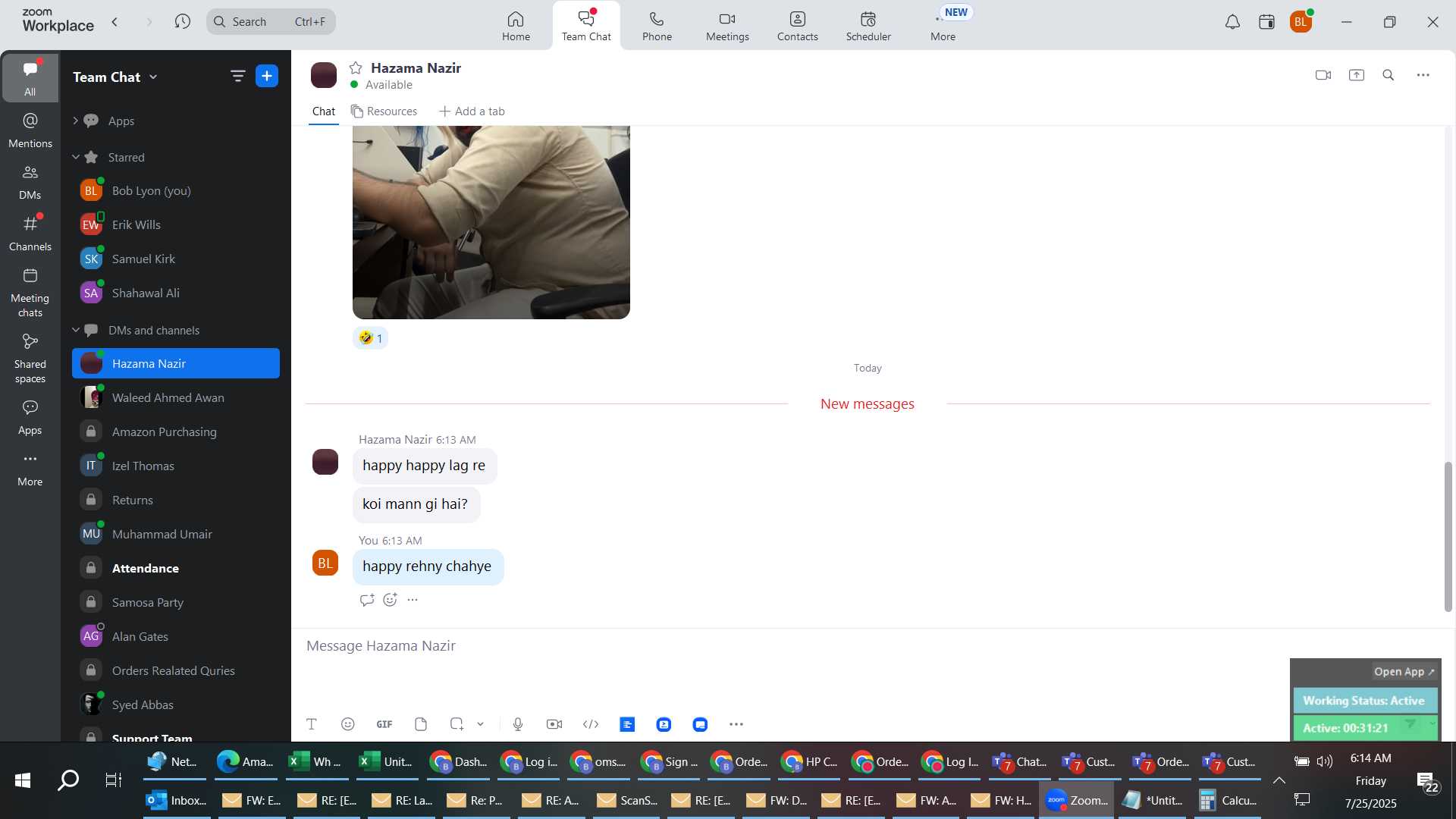Select Mentions in the left sidebar
The height and width of the screenshot is (819, 1456).
(30, 130)
